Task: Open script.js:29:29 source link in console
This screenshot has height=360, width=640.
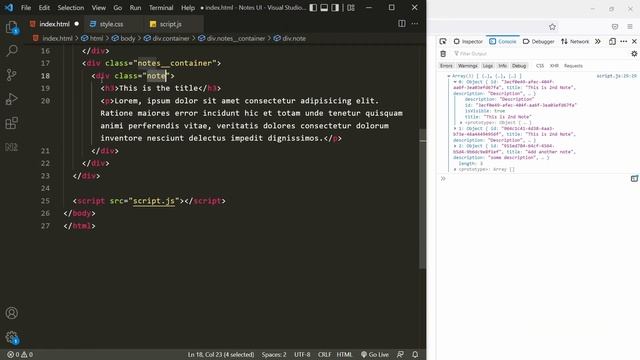Action: [x=616, y=76]
